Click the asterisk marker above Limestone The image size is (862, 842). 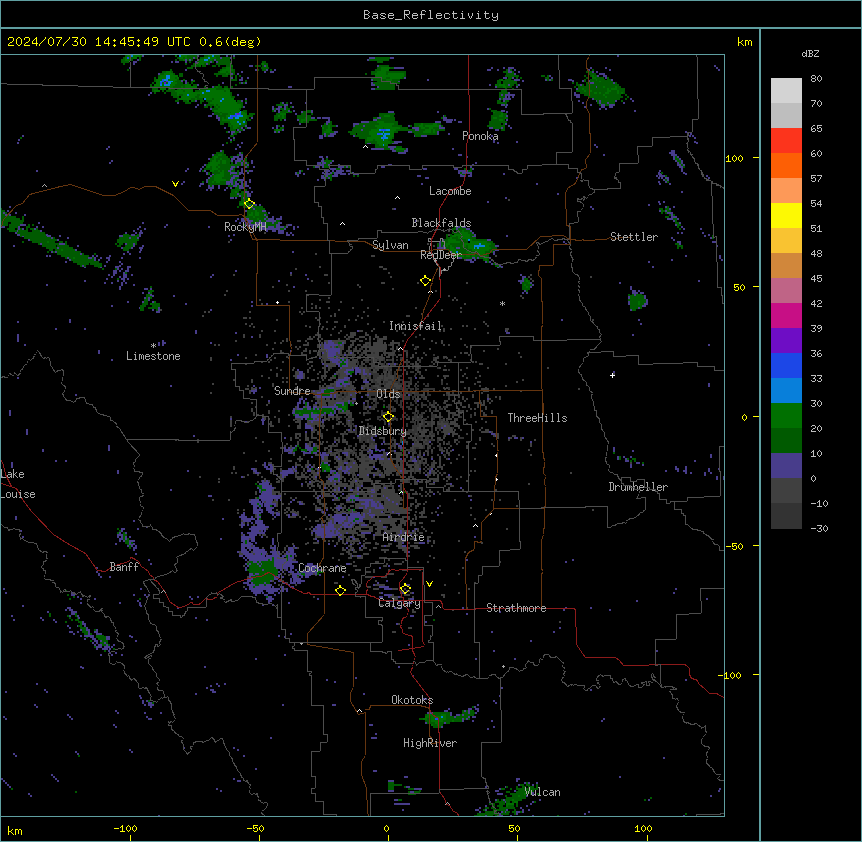click(153, 346)
